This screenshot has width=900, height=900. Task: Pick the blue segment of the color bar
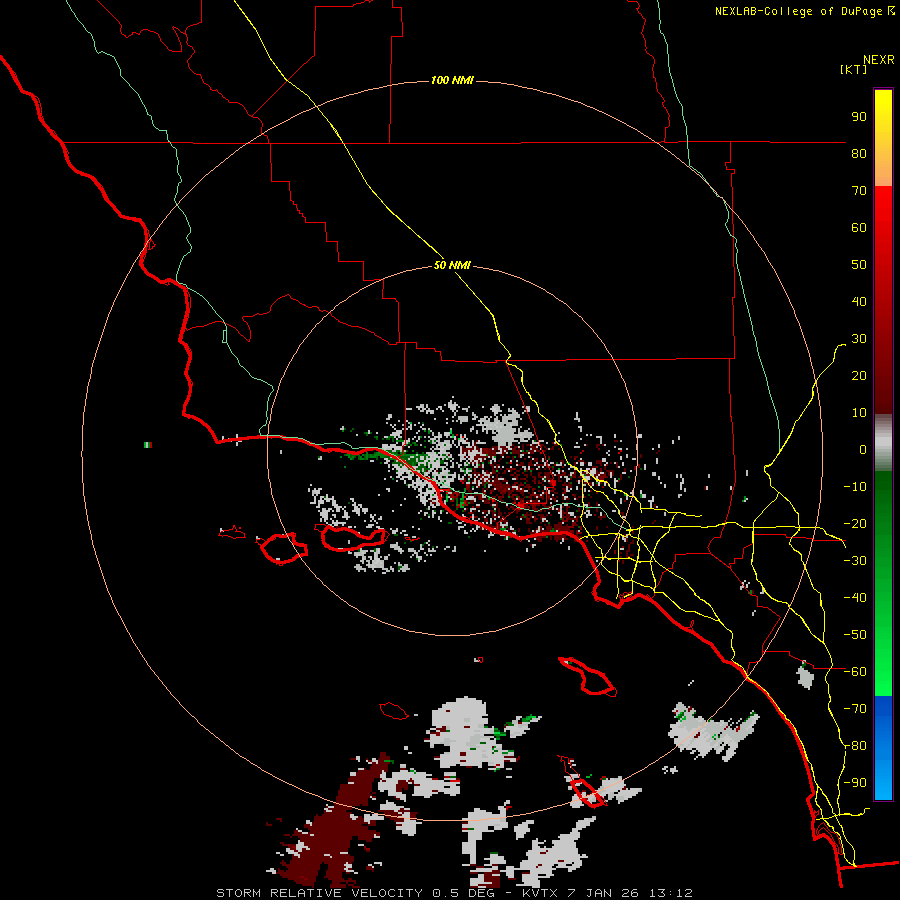click(883, 748)
